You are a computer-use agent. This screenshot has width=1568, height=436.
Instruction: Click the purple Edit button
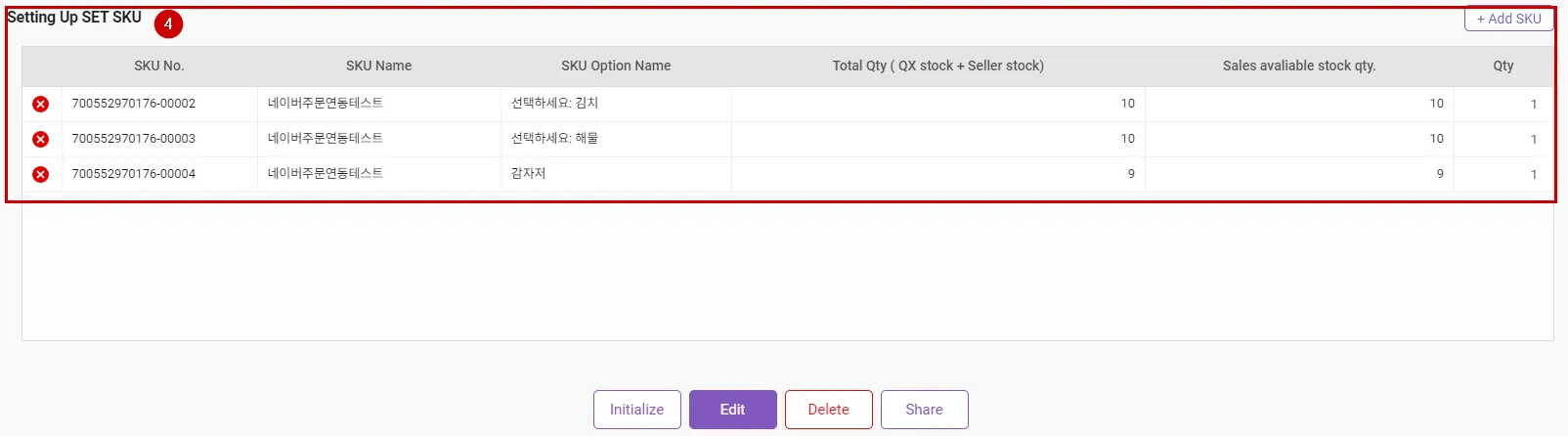point(732,410)
